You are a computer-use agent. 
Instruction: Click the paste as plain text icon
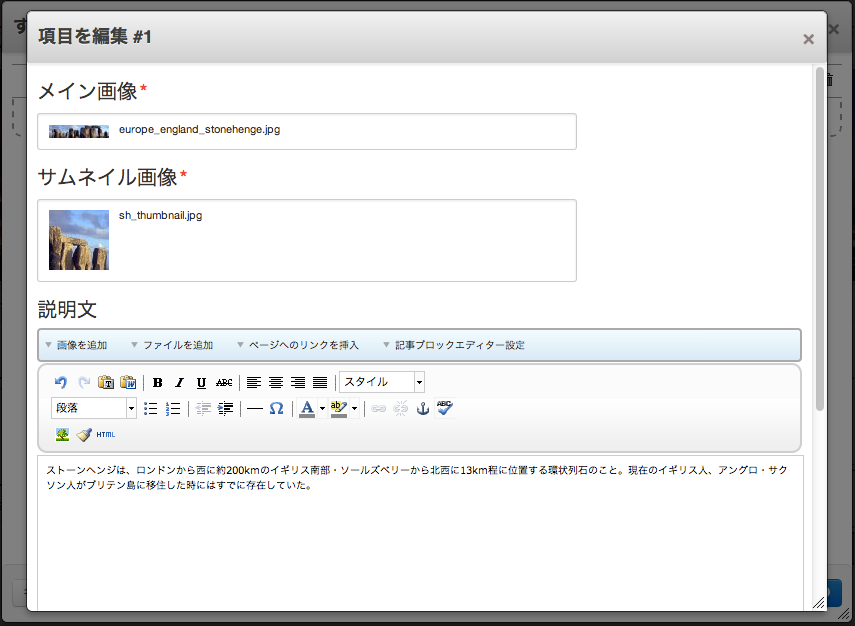pyautogui.click(x=106, y=382)
